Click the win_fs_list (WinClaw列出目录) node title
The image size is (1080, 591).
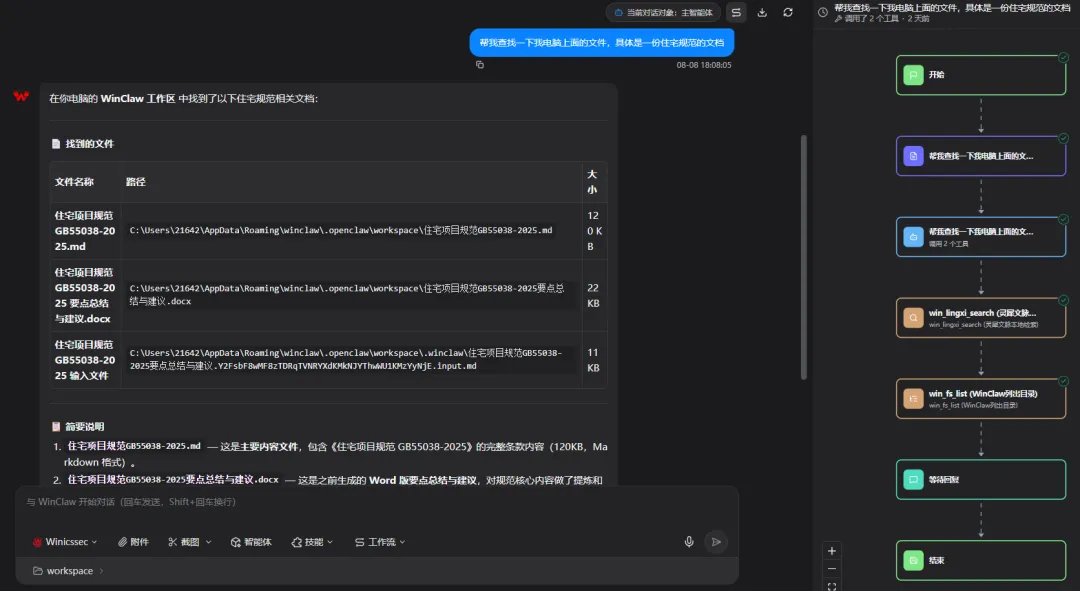[983, 394]
